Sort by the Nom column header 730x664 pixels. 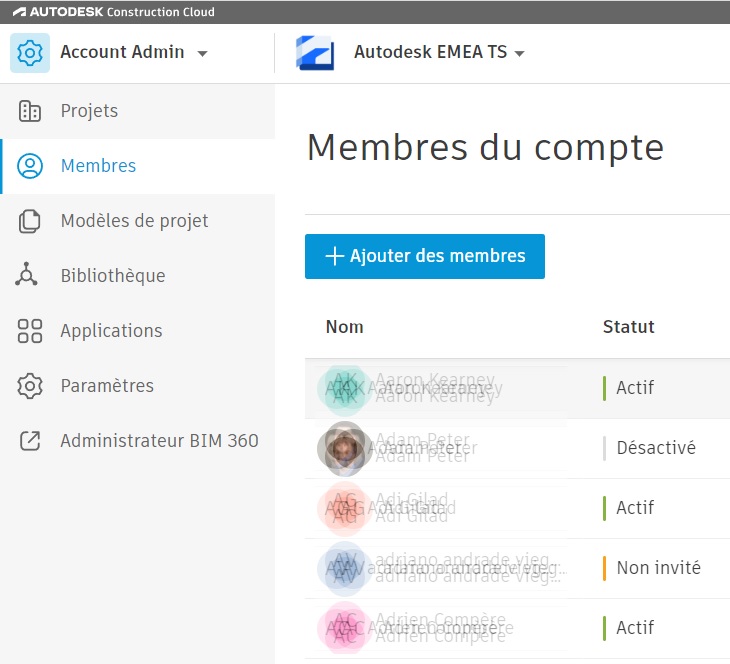345,327
